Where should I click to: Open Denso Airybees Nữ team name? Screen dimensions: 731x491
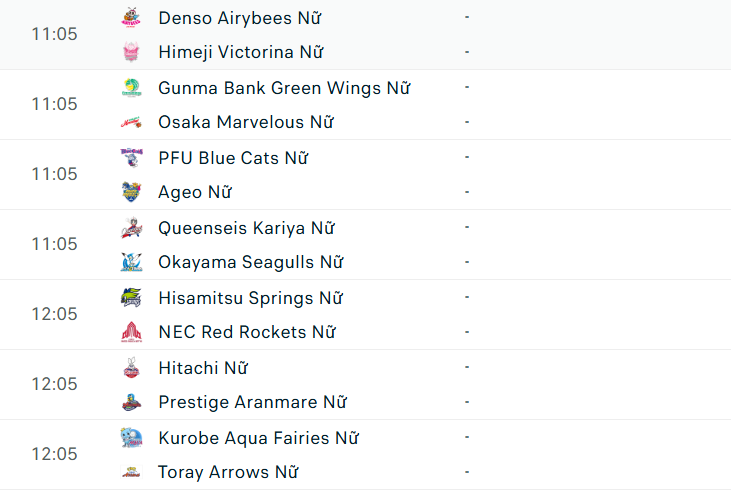click(240, 18)
